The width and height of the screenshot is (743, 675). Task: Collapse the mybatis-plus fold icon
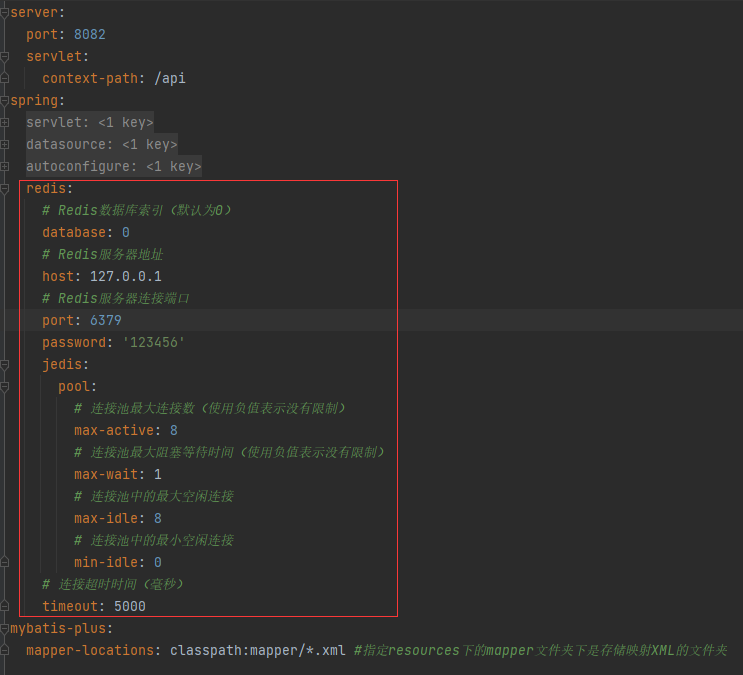click(x=4, y=629)
